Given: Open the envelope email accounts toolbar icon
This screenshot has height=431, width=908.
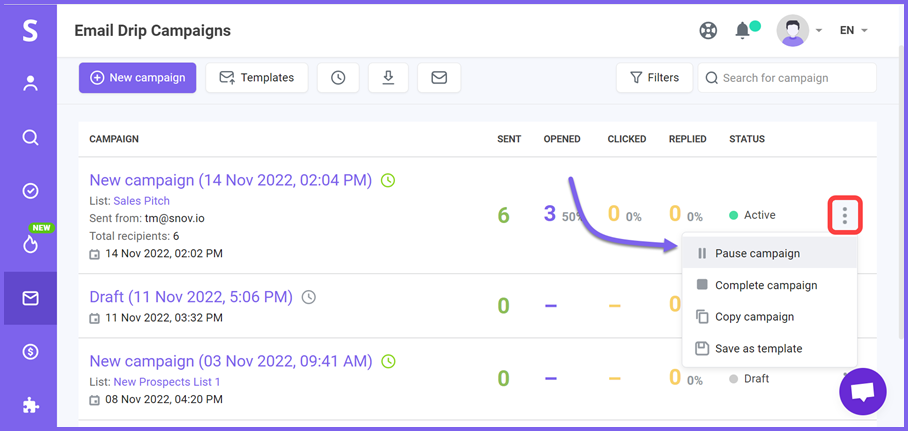Looking at the screenshot, I should 439,78.
